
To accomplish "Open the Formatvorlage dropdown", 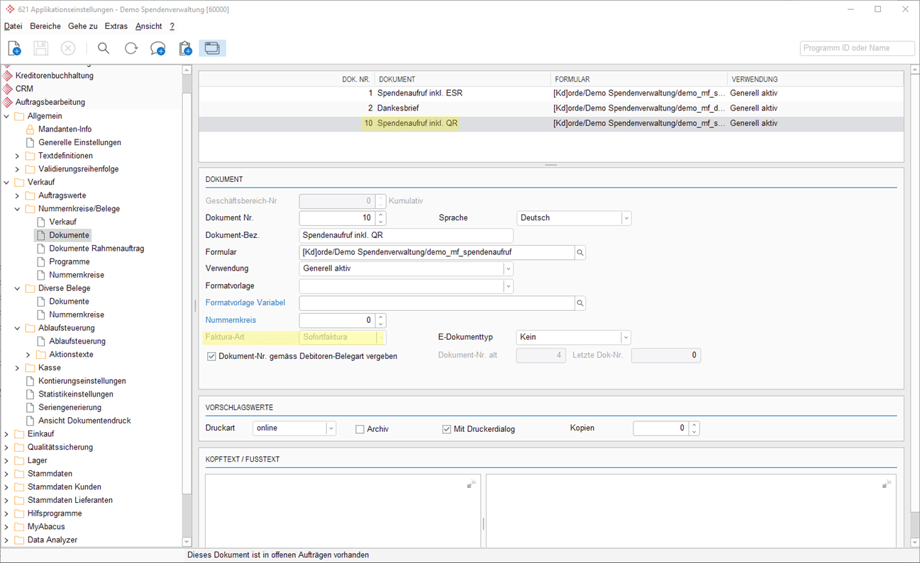I will [x=508, y=286].
